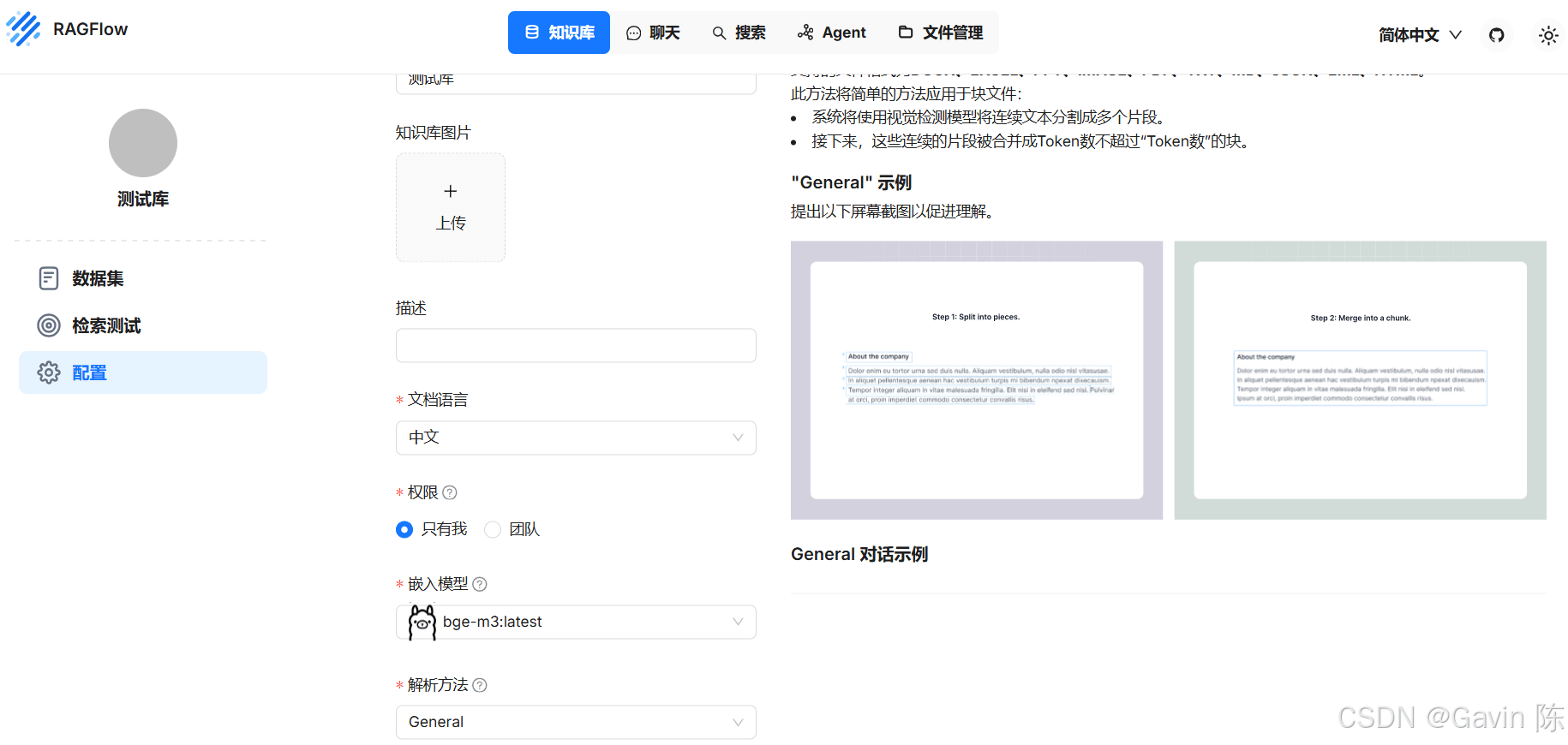Viewport: 1568px width, 745px height.
Task: Open the GitHub icon link
Action: pos(1497,35)
